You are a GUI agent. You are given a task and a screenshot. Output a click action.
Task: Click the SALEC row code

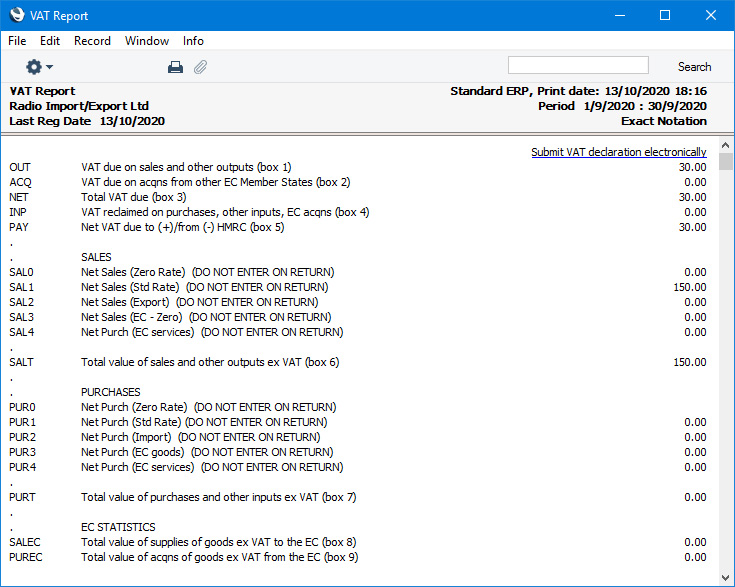pos(25,542)
